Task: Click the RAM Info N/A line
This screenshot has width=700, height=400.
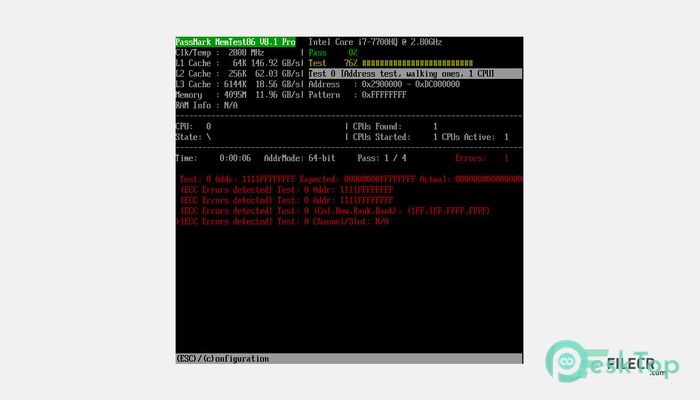Action: [206, 105]
